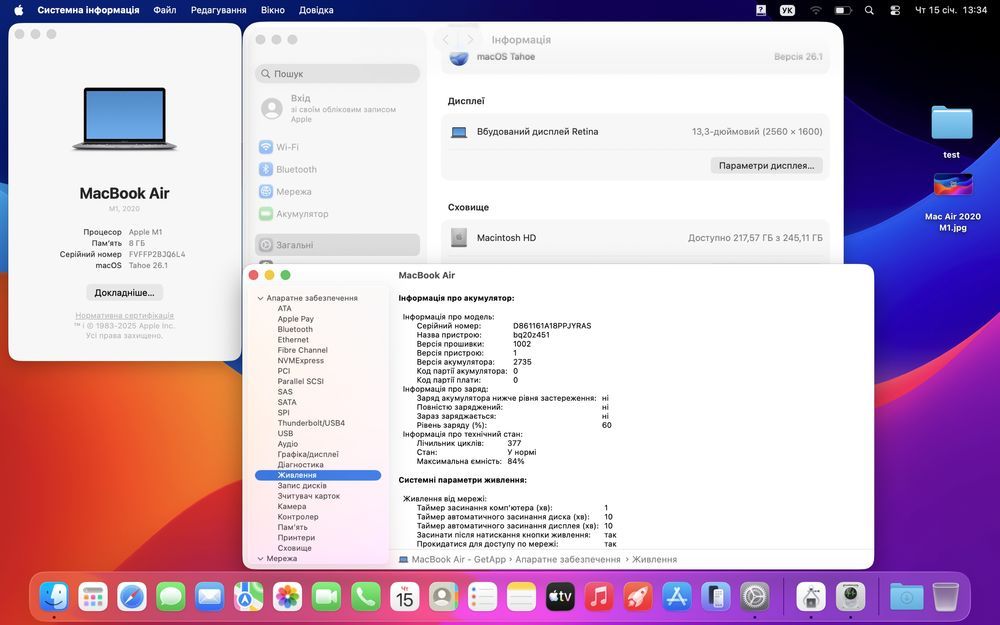Launch App Store from the Dock
The image size is (1000, 625).
[x=677, y=597]
